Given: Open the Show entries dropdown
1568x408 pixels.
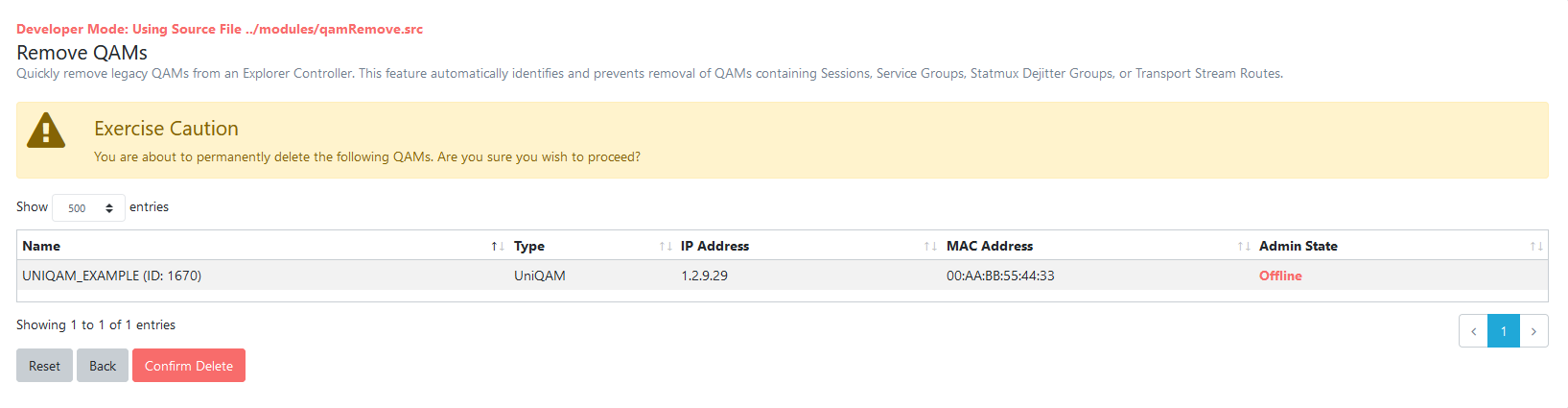Looking at the screenshot, I should [88, 208].
